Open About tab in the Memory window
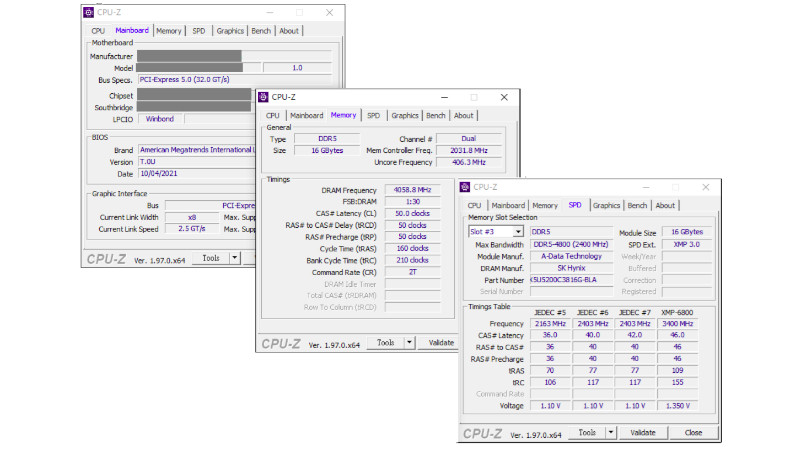 coord(463,115)
